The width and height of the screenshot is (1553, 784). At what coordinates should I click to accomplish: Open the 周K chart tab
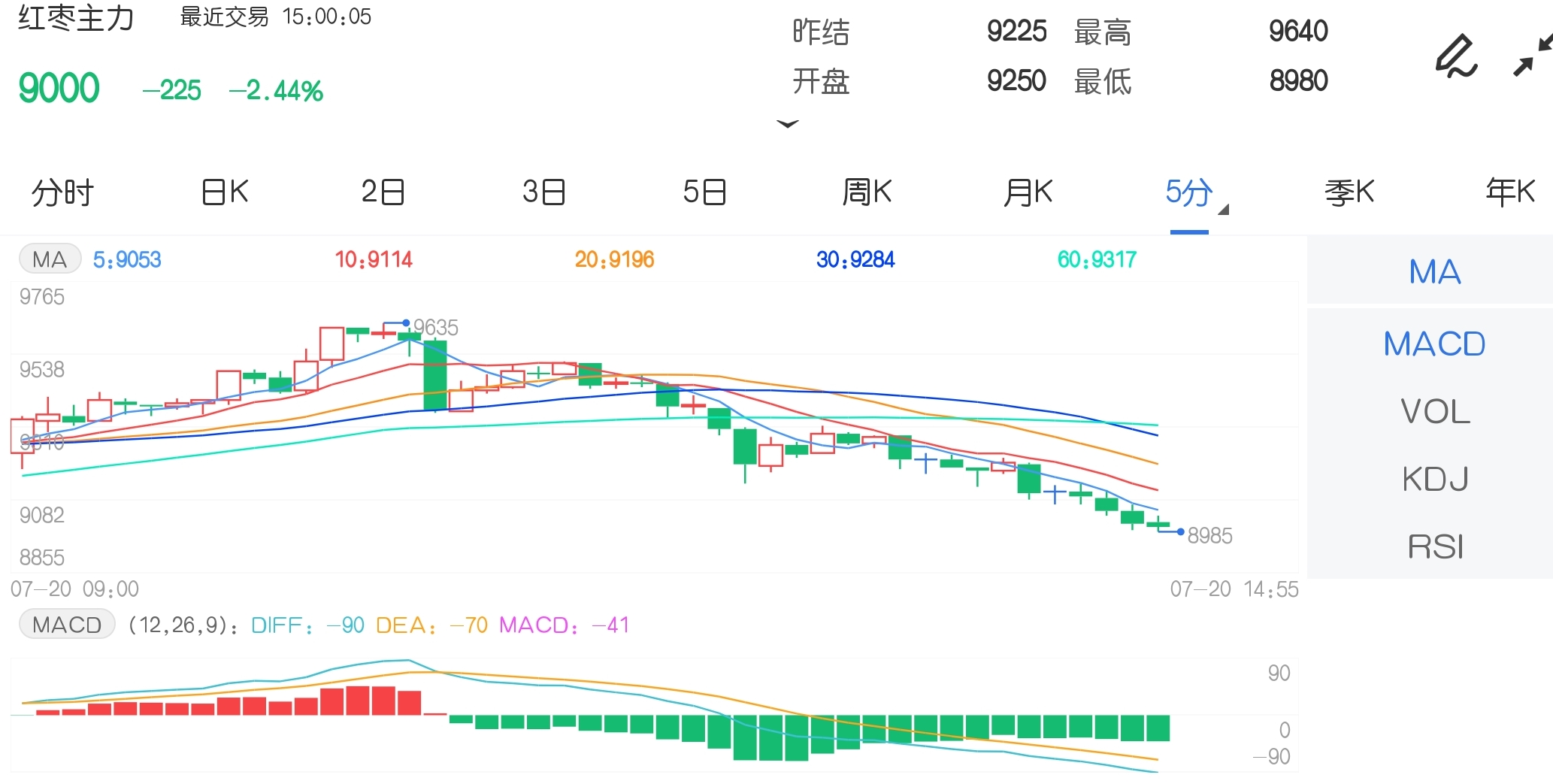point(867,192)
